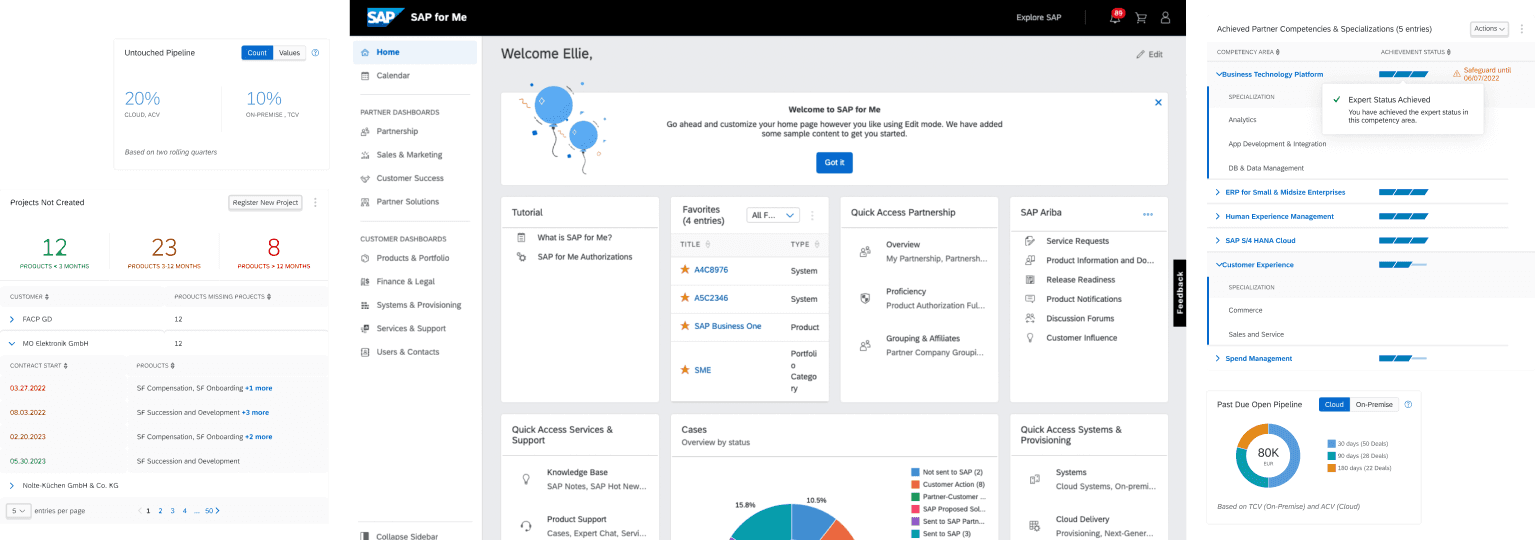Click the Edit button on home page

coord(1149,54)
